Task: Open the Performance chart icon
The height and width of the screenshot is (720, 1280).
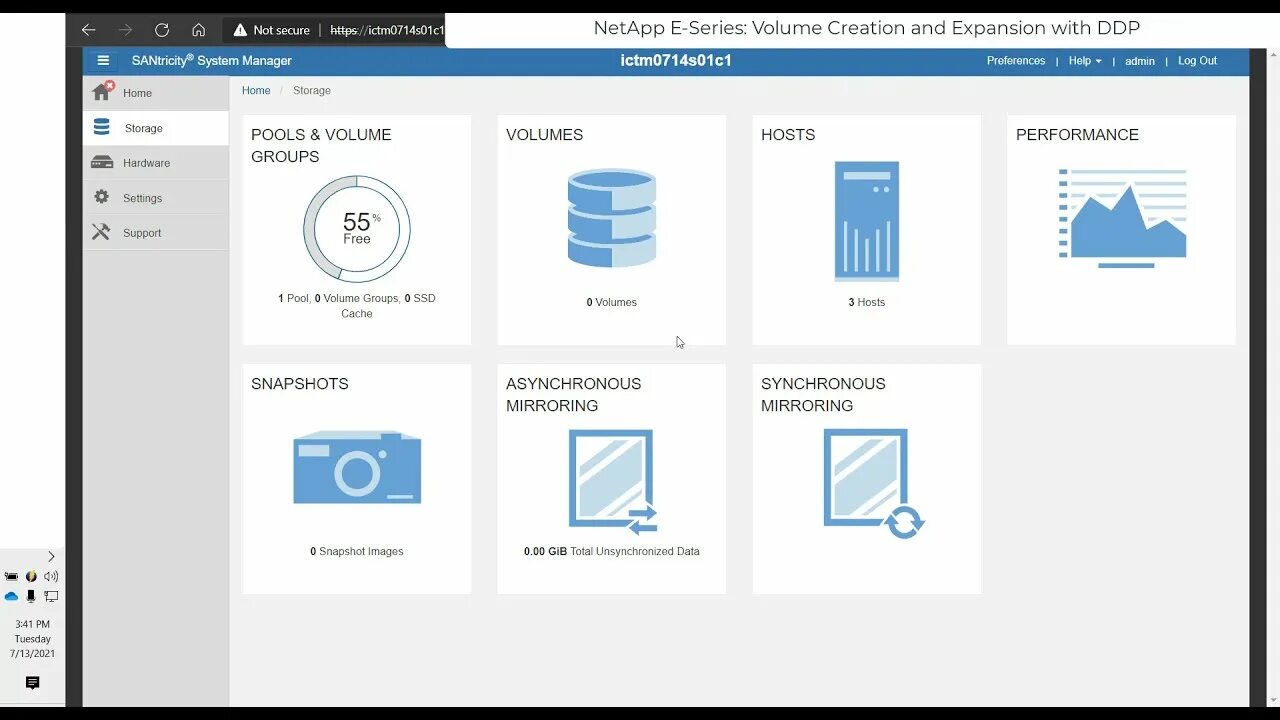Action: pyautogui.click(x=1122, y=218)
